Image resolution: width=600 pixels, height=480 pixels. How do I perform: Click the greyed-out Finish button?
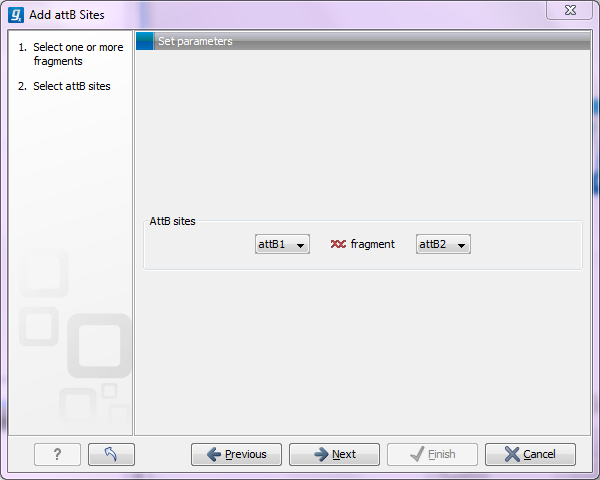[x=432, y=454]
